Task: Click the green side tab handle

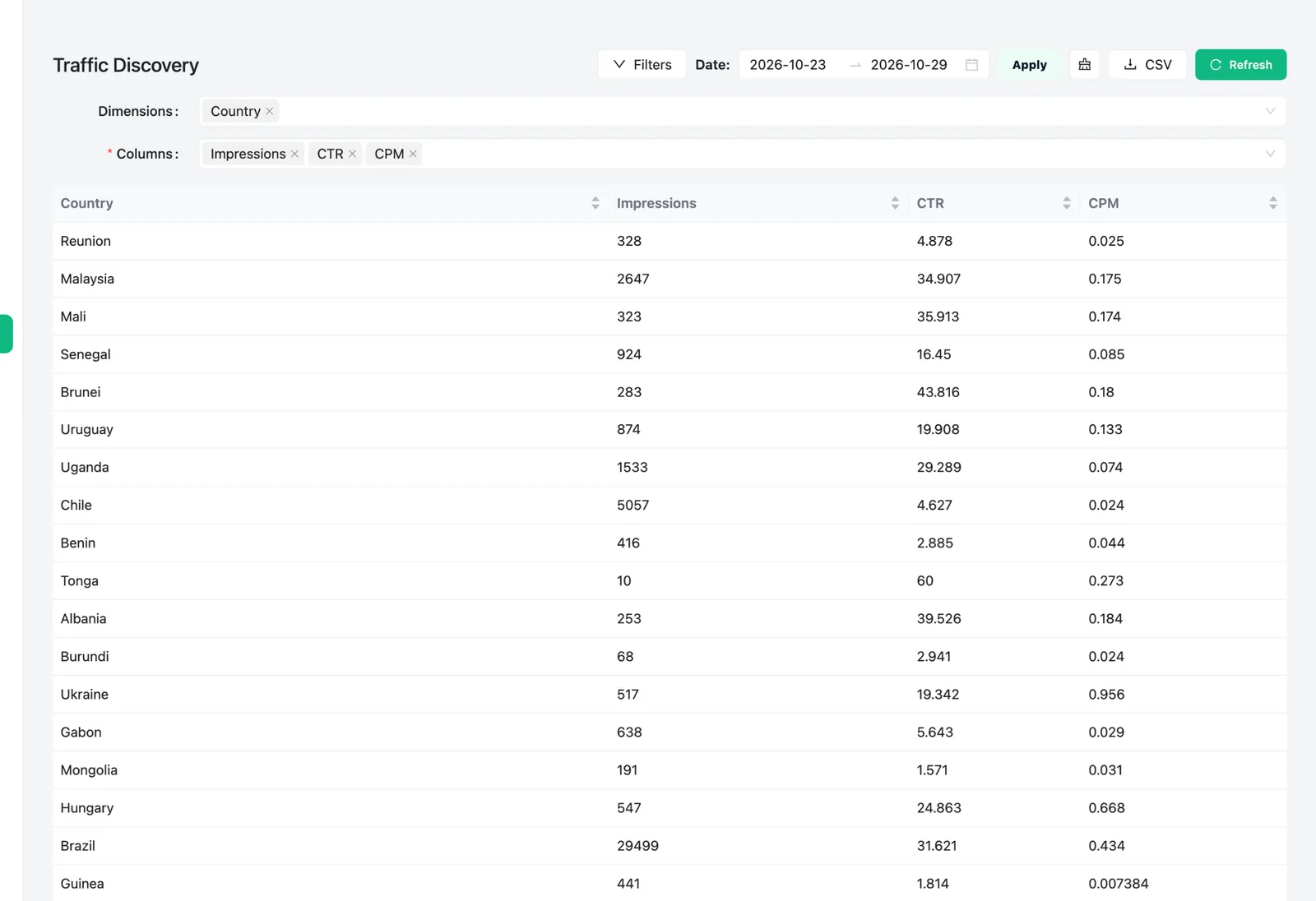Action: 6,334
